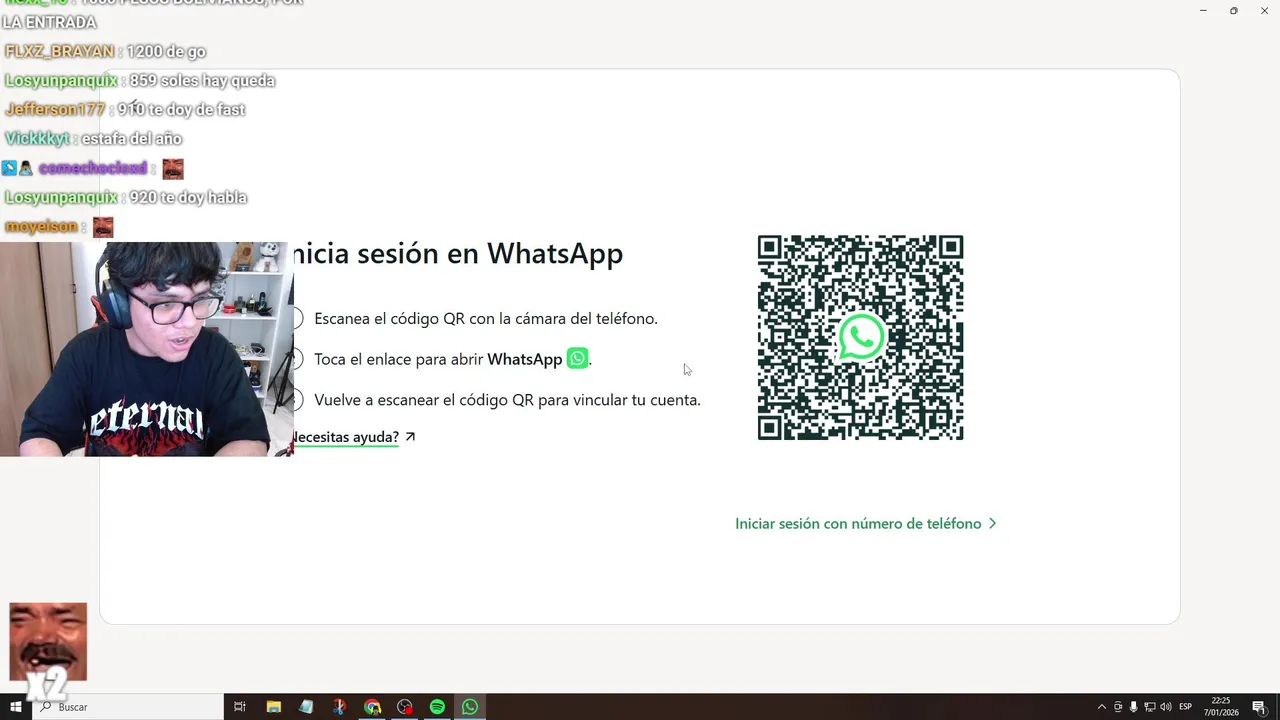Click the external-link arrow beside 'ayuda?'
The height and width of the screenshot is (720, 1280).
tap(410, 437)
